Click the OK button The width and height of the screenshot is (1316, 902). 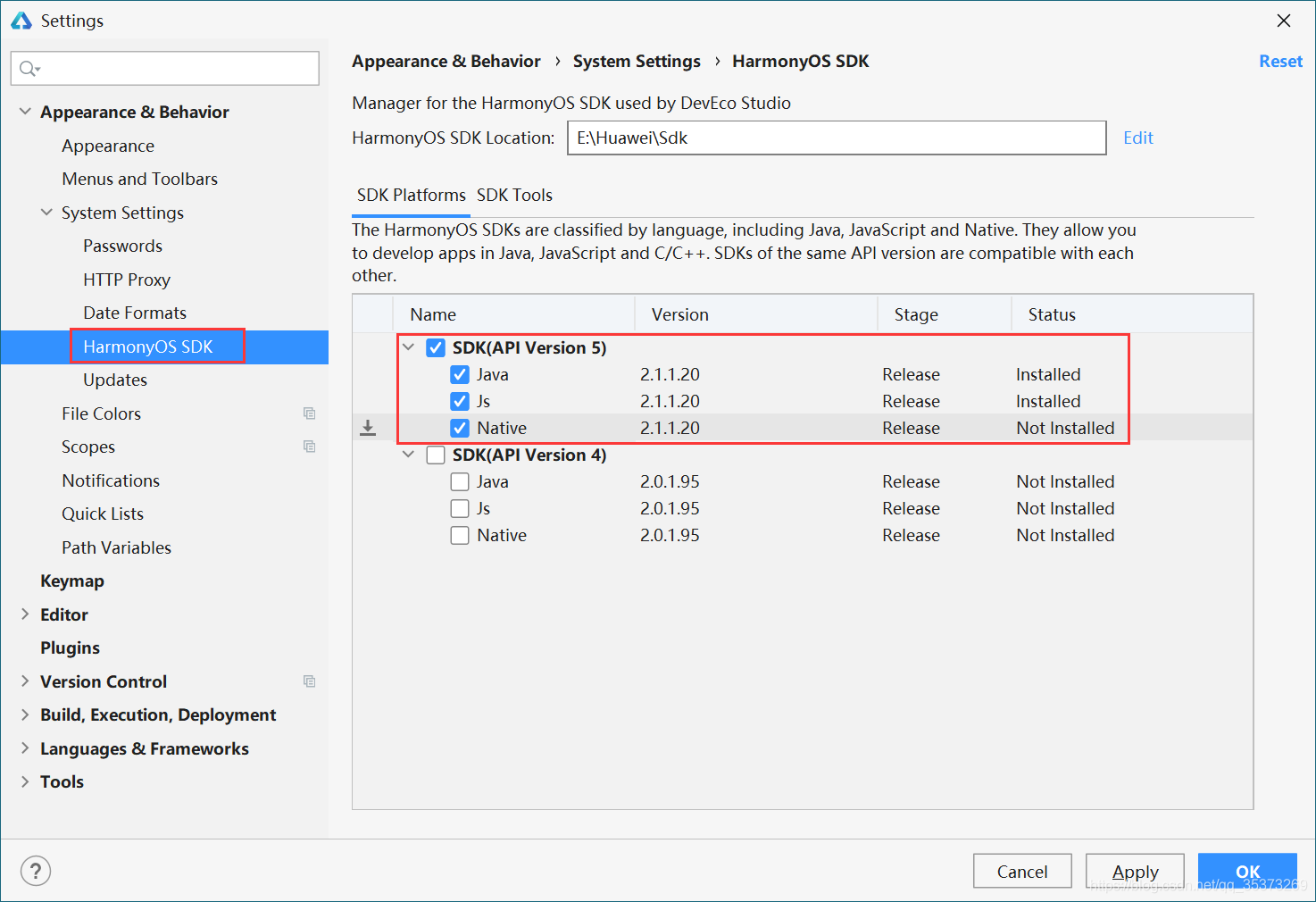[1247, 872]
